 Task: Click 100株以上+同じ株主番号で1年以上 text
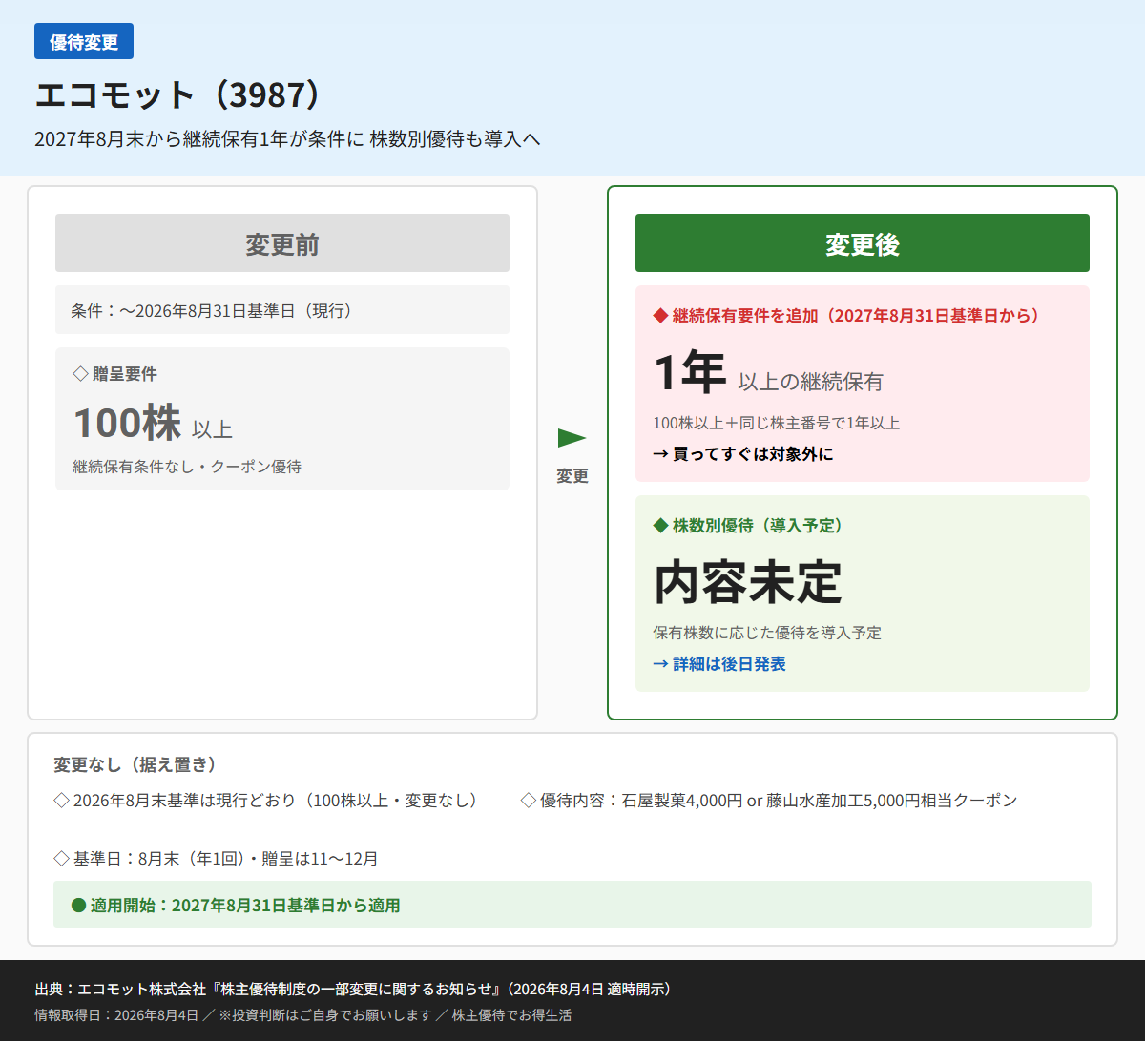coord(777,423)
